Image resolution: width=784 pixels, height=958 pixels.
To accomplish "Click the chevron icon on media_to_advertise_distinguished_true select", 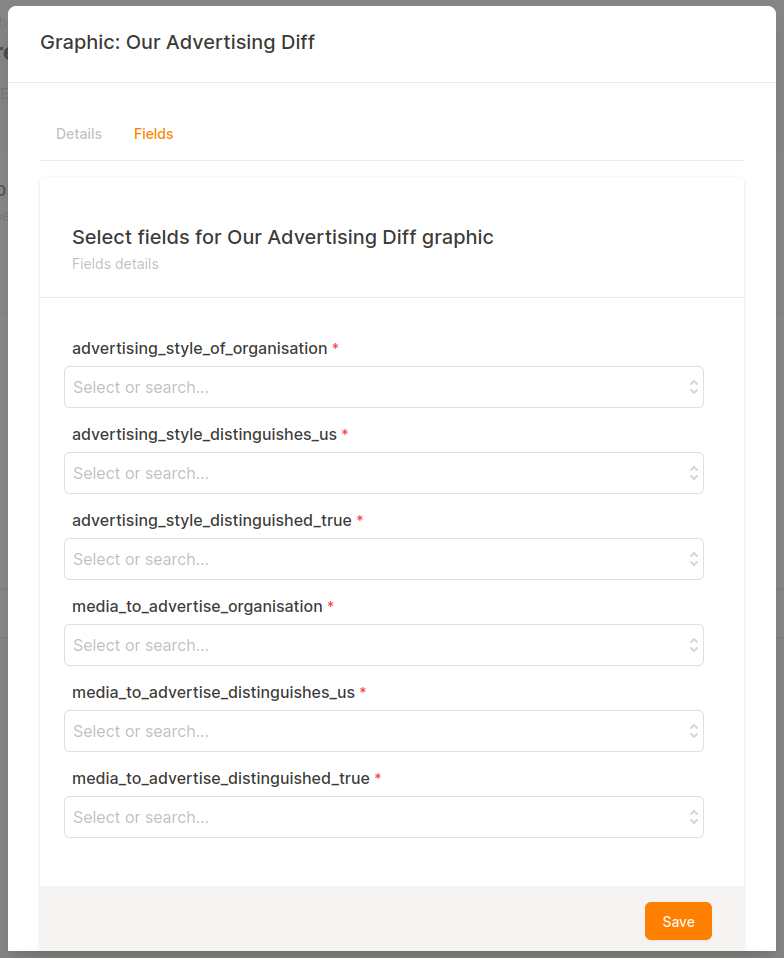I will [x=694, y=817].
